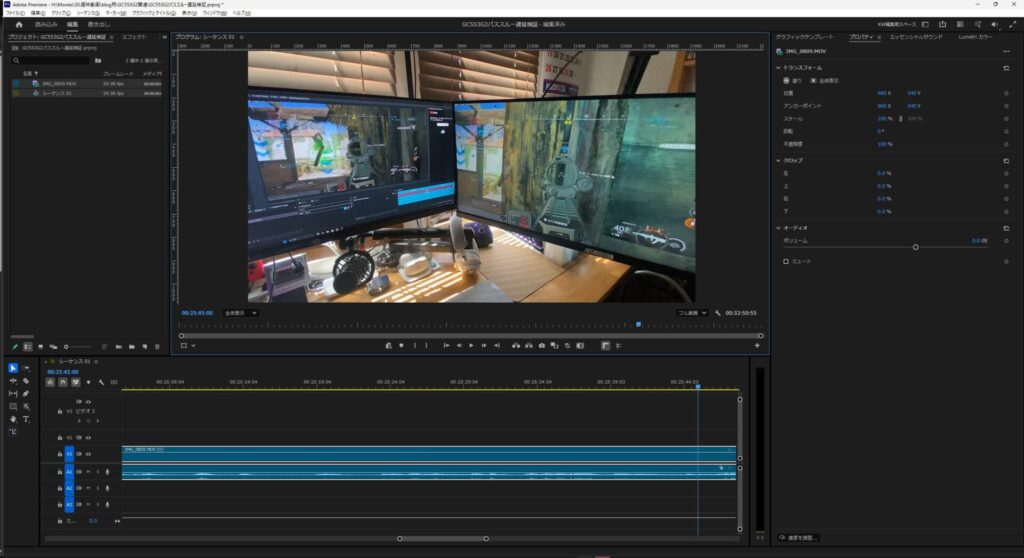Click the Quick Export share icon
Viewport: 1024px width, 558px height.
point(942,24)
